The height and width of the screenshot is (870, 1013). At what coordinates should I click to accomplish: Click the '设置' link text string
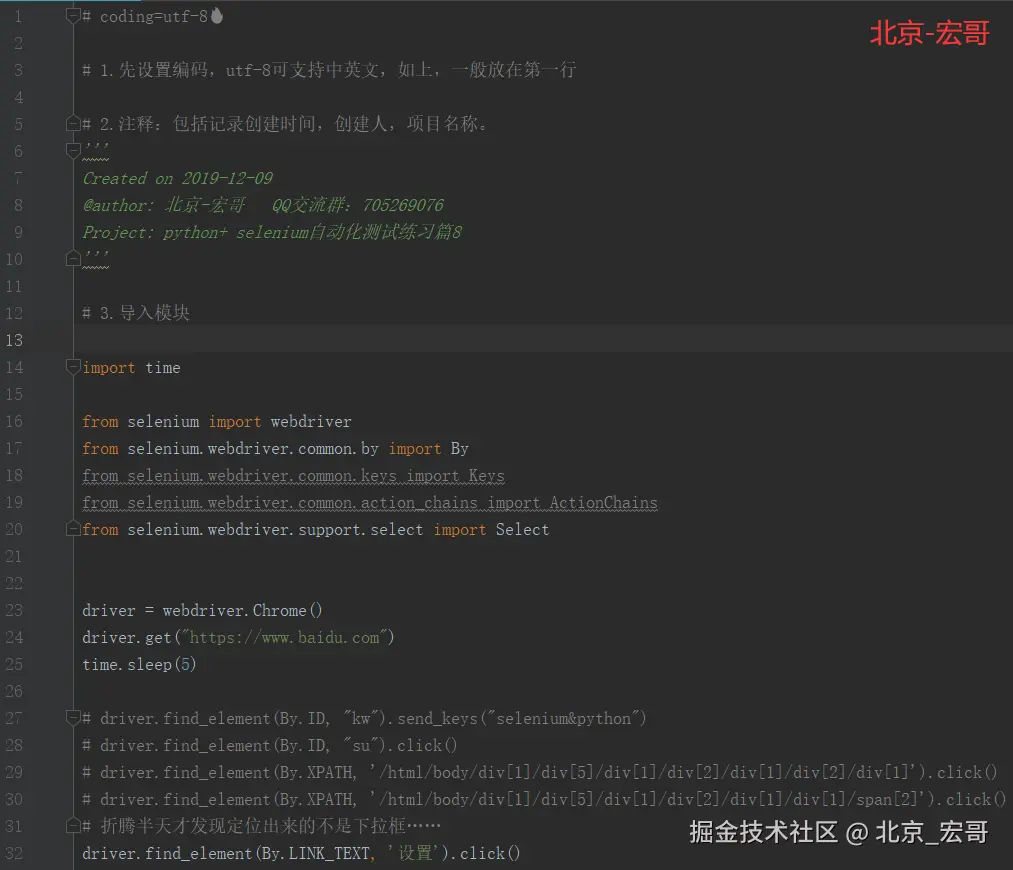pos(414,853)
